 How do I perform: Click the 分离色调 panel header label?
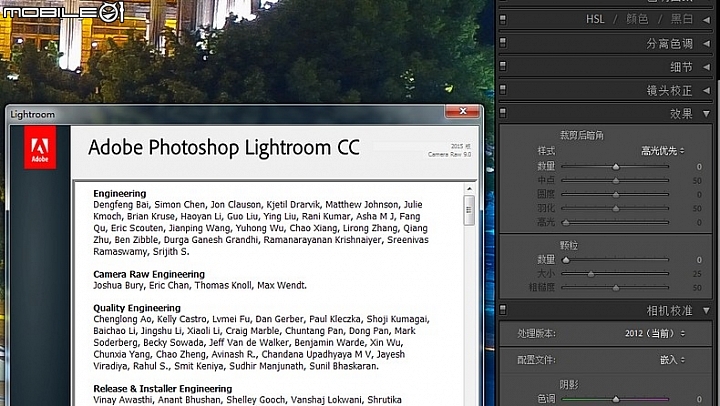click(669, 44)
